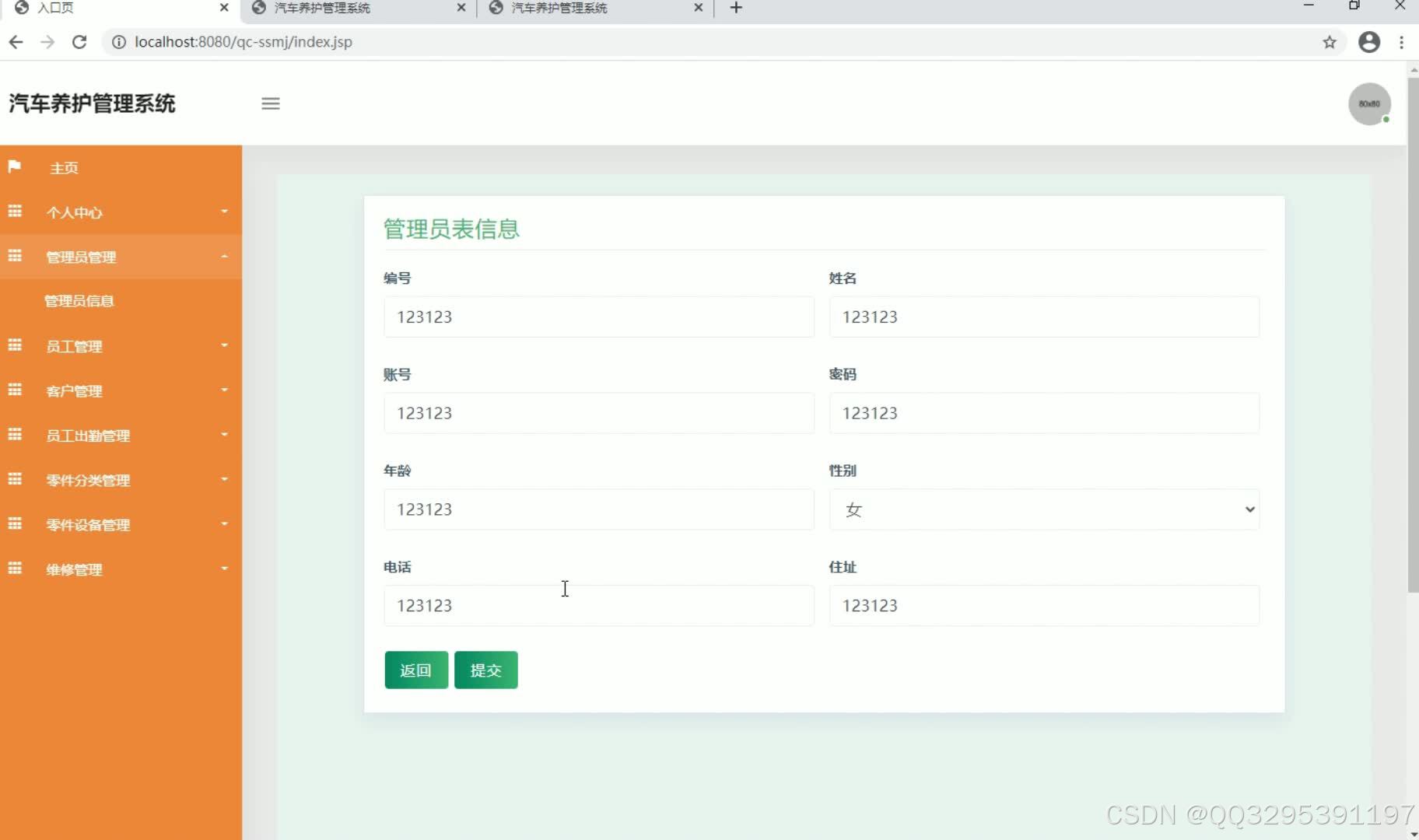Click grid icon beside 零件分类管理

pos(15,479)
